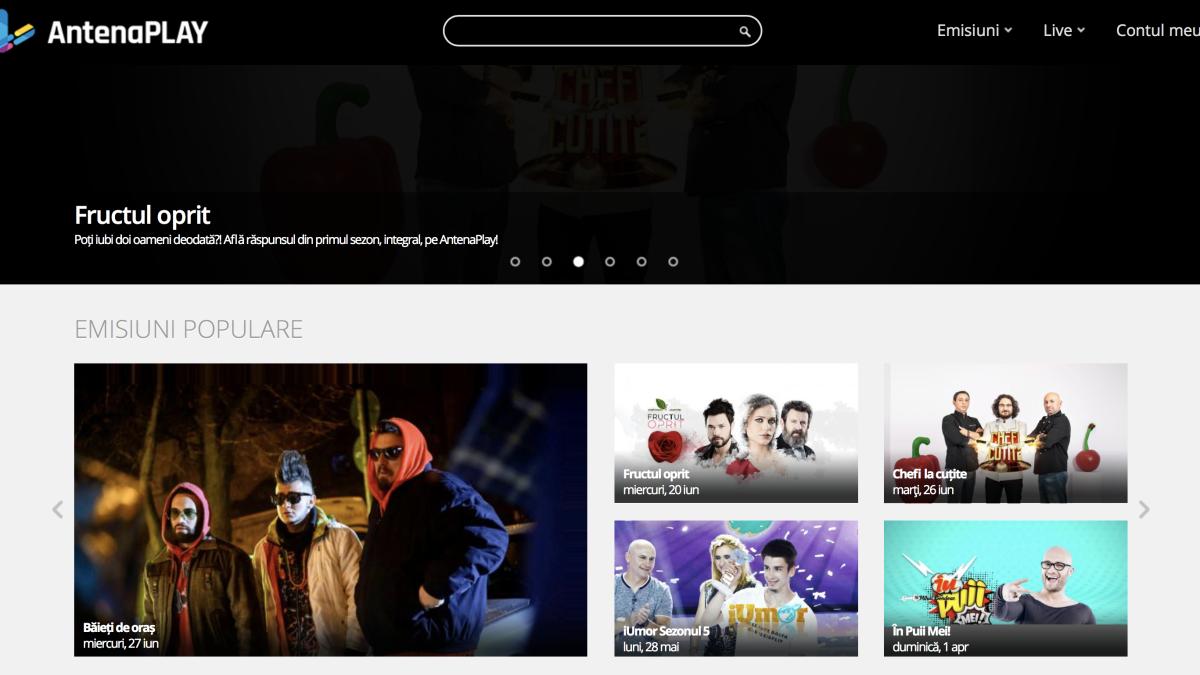Go to previous popular shows
This screenshot has height=675, width=1200.
click(57, 510)
